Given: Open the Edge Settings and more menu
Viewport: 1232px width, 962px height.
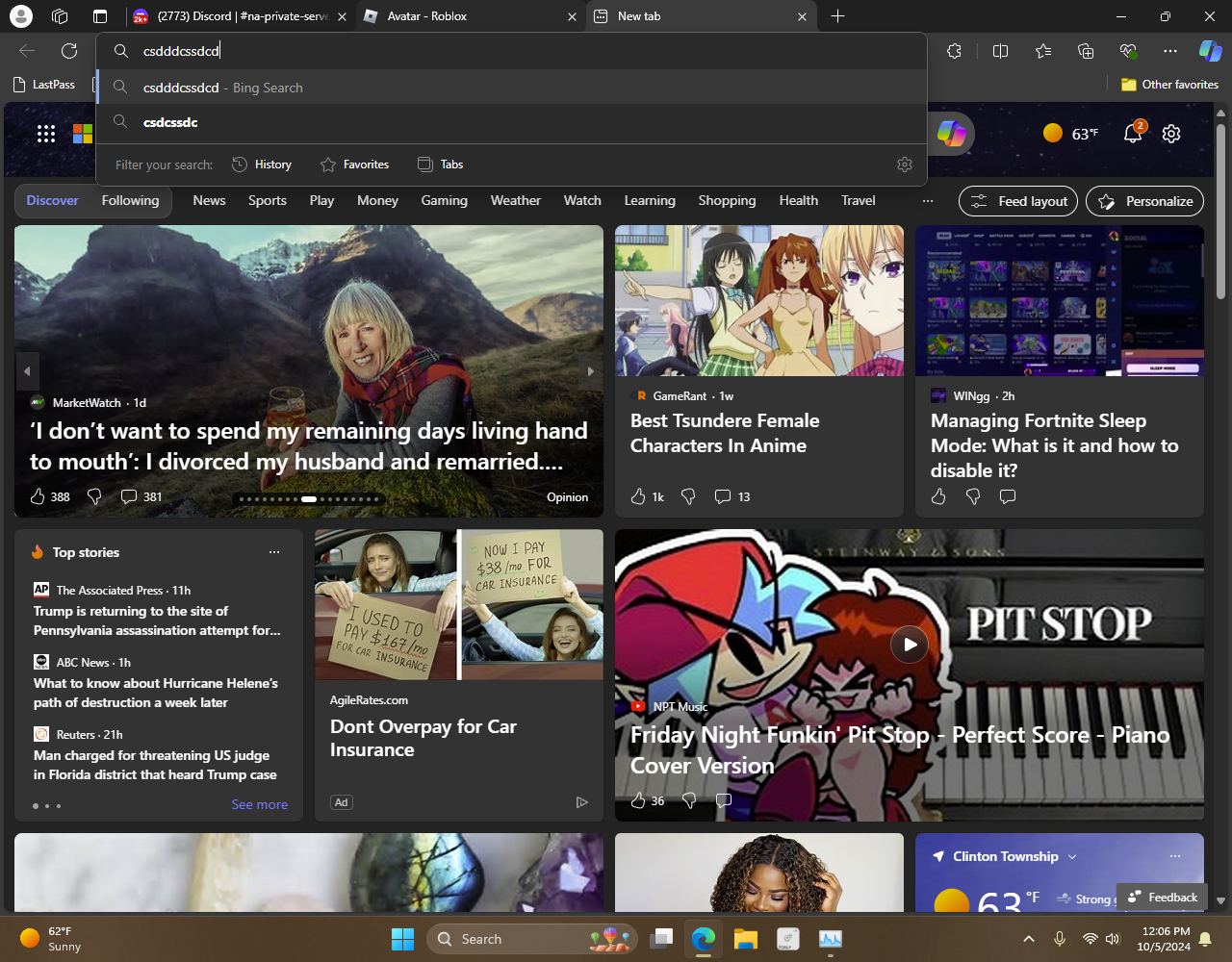Looking at the screenshot, I should 1170,51.
